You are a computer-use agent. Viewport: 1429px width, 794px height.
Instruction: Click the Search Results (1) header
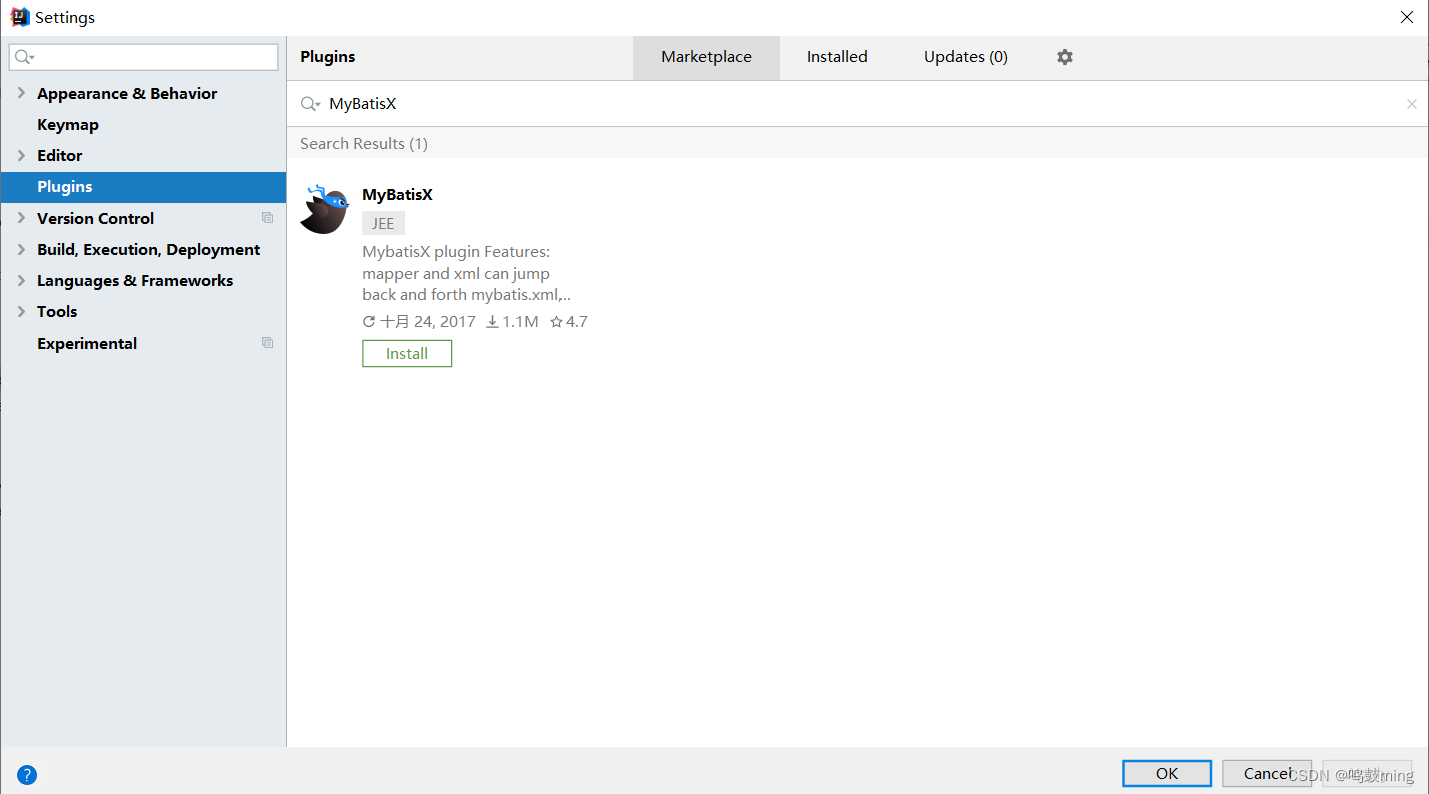364,143
